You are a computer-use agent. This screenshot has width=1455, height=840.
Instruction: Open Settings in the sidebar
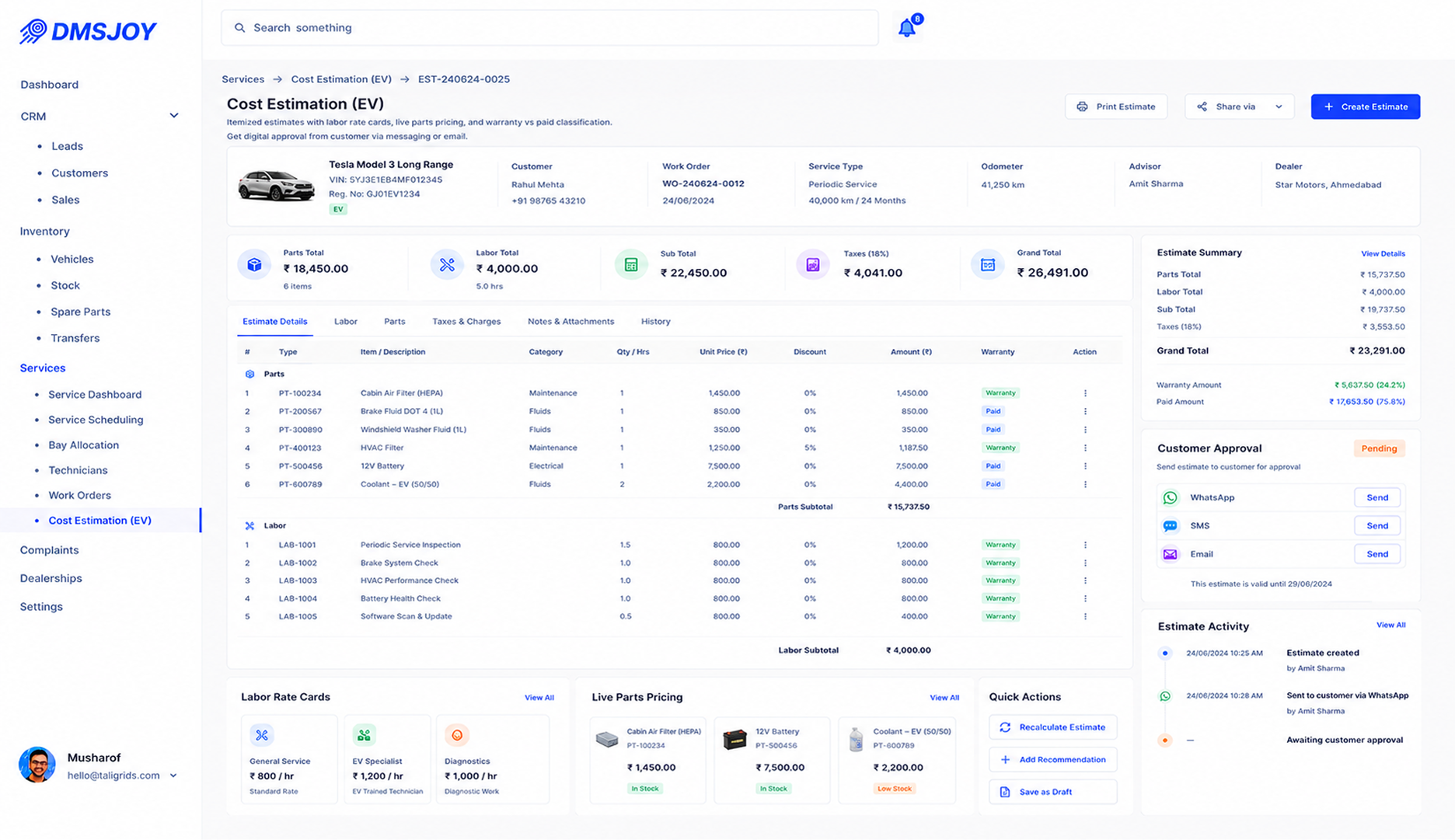pos(41,607)
